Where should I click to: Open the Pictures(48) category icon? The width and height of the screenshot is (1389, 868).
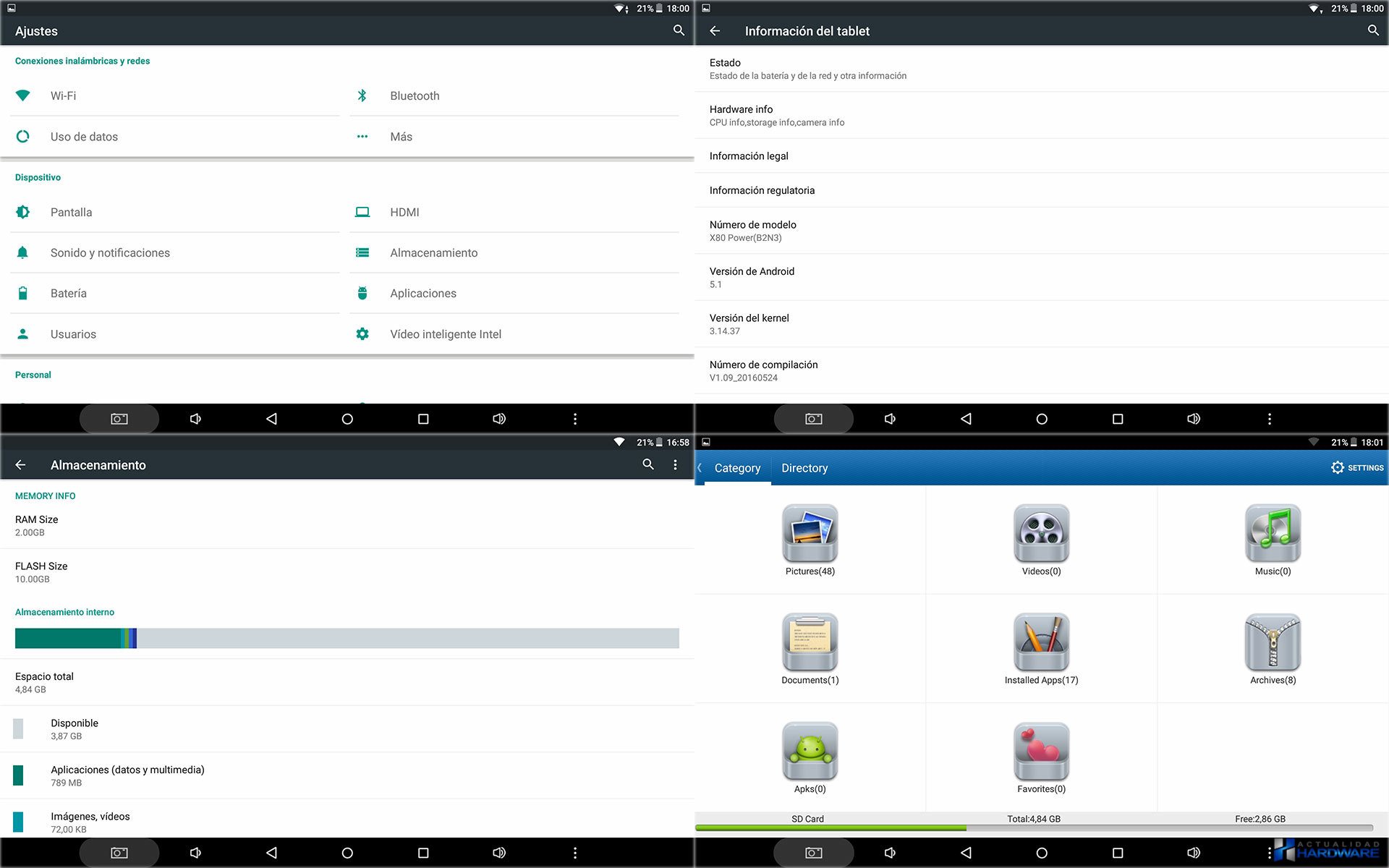(810, 534)
